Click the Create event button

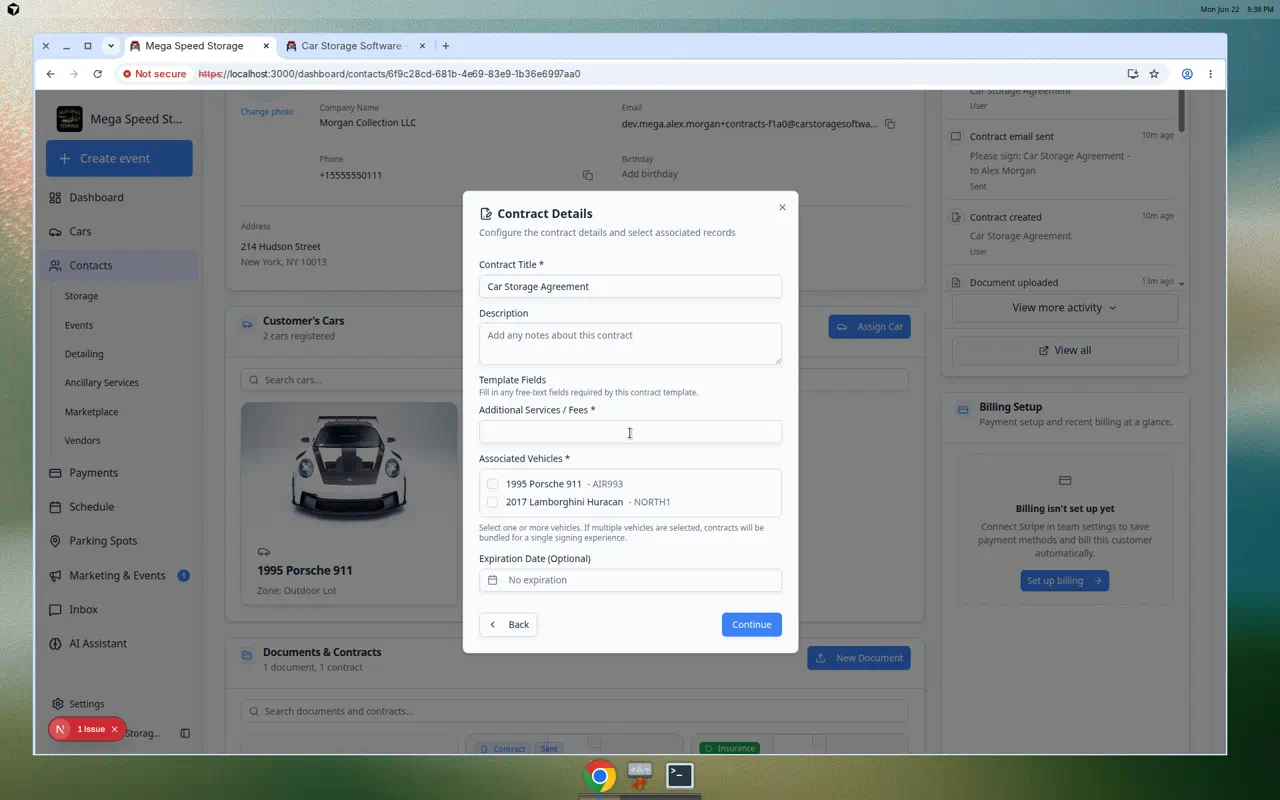coord(119,158)
